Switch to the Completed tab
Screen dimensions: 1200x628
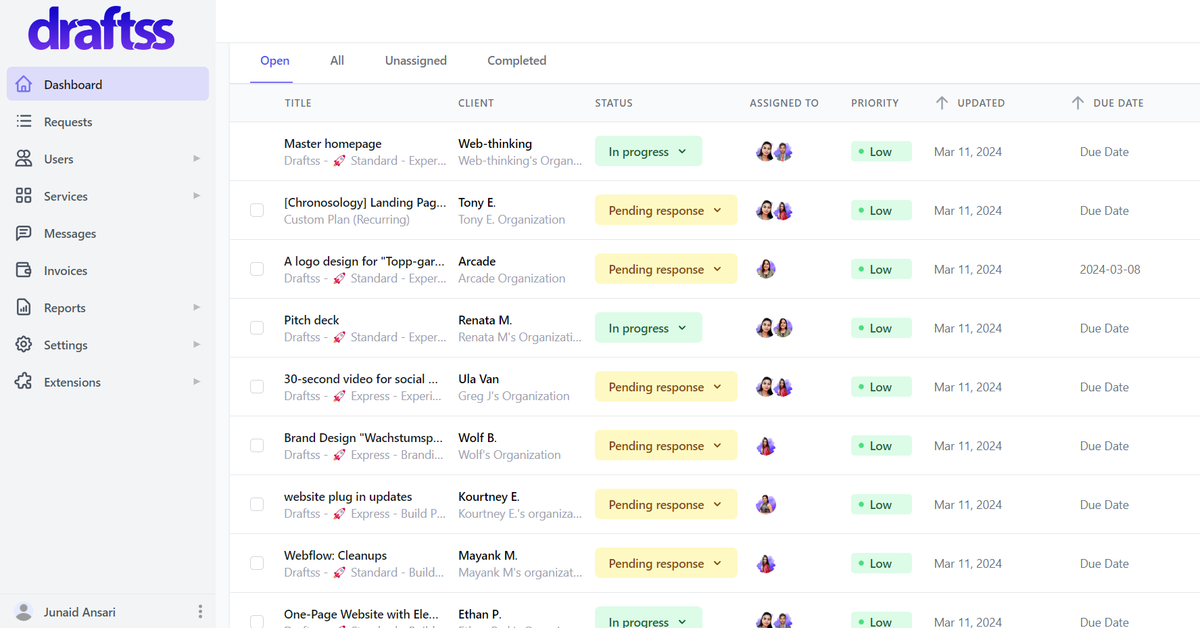pyautogui.click(x=516, y=61)
